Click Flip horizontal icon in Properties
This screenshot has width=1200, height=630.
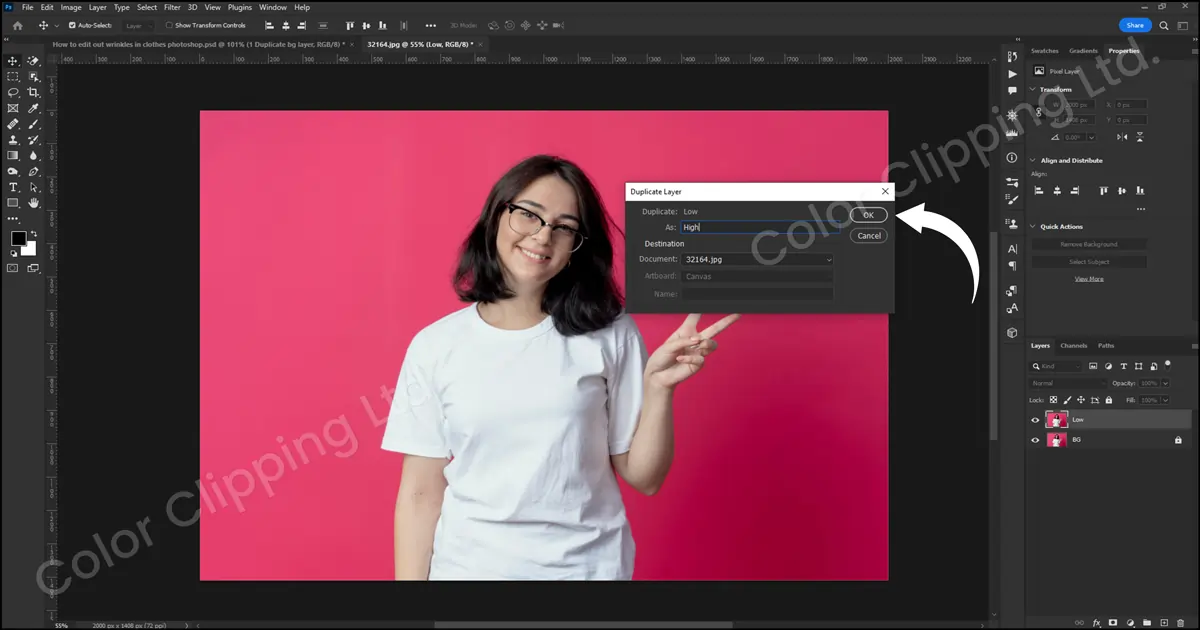[1123, 137]
